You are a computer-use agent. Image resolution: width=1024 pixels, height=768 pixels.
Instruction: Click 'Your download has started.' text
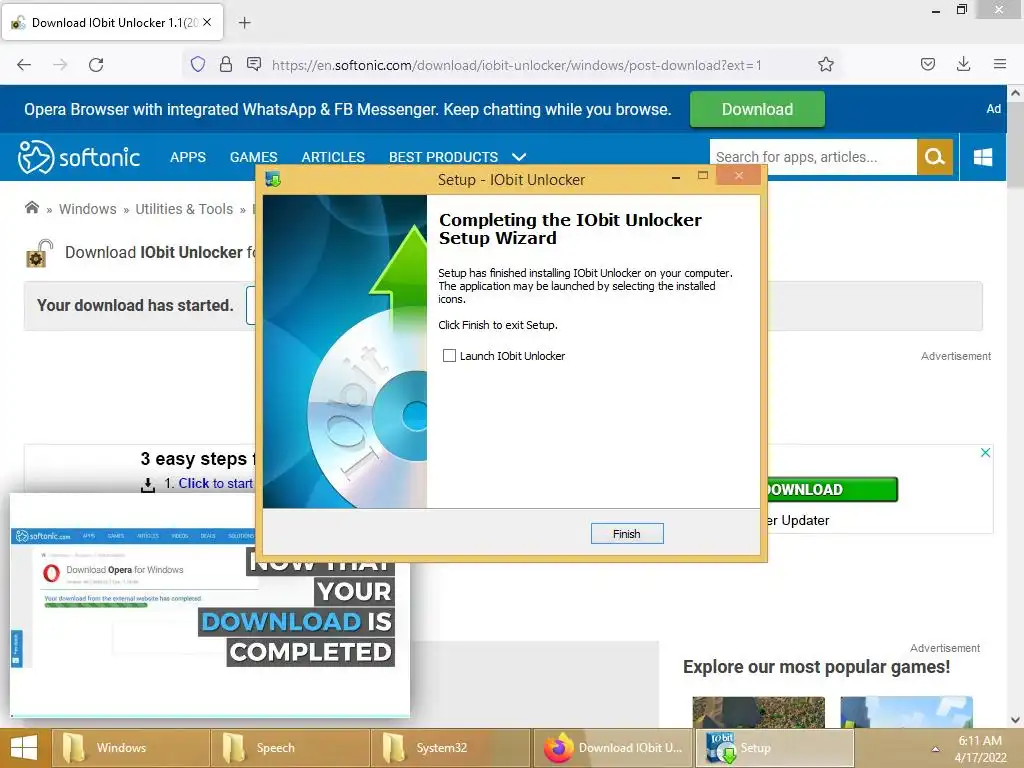coord(135,305)
